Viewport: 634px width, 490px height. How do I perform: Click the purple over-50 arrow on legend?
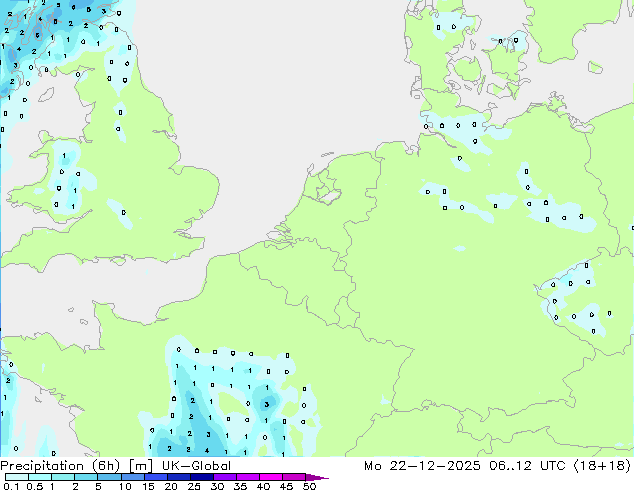pyautogui.click(x=317, y=477)
